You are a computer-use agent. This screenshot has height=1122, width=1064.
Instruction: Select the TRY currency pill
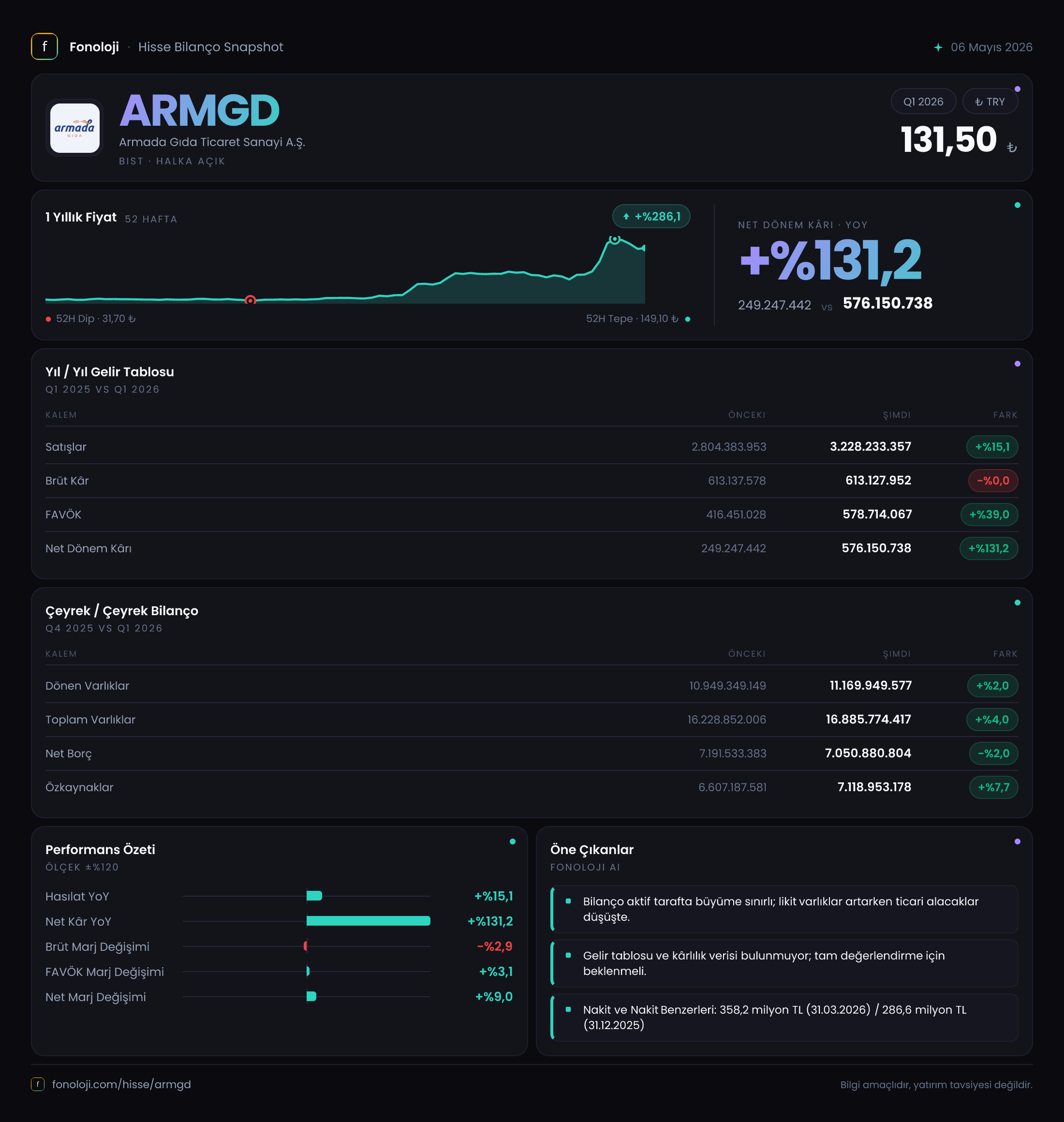click(990, 102)
